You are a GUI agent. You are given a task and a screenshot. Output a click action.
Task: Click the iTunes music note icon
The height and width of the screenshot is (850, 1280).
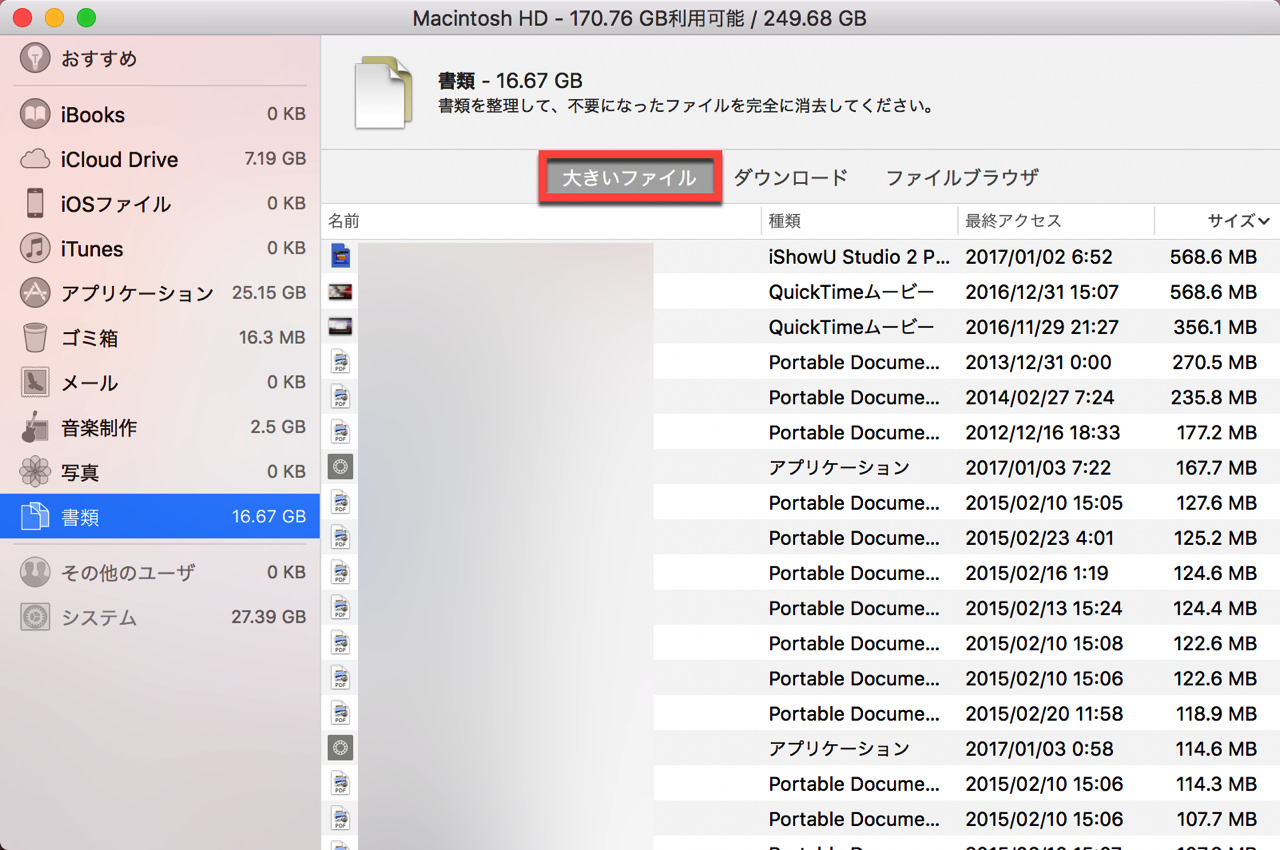pos(35,248)
